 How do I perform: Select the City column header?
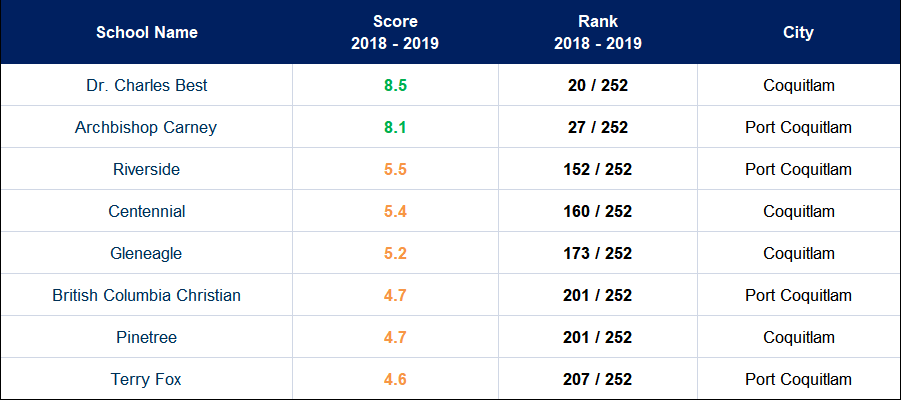[x=798, y=32]
